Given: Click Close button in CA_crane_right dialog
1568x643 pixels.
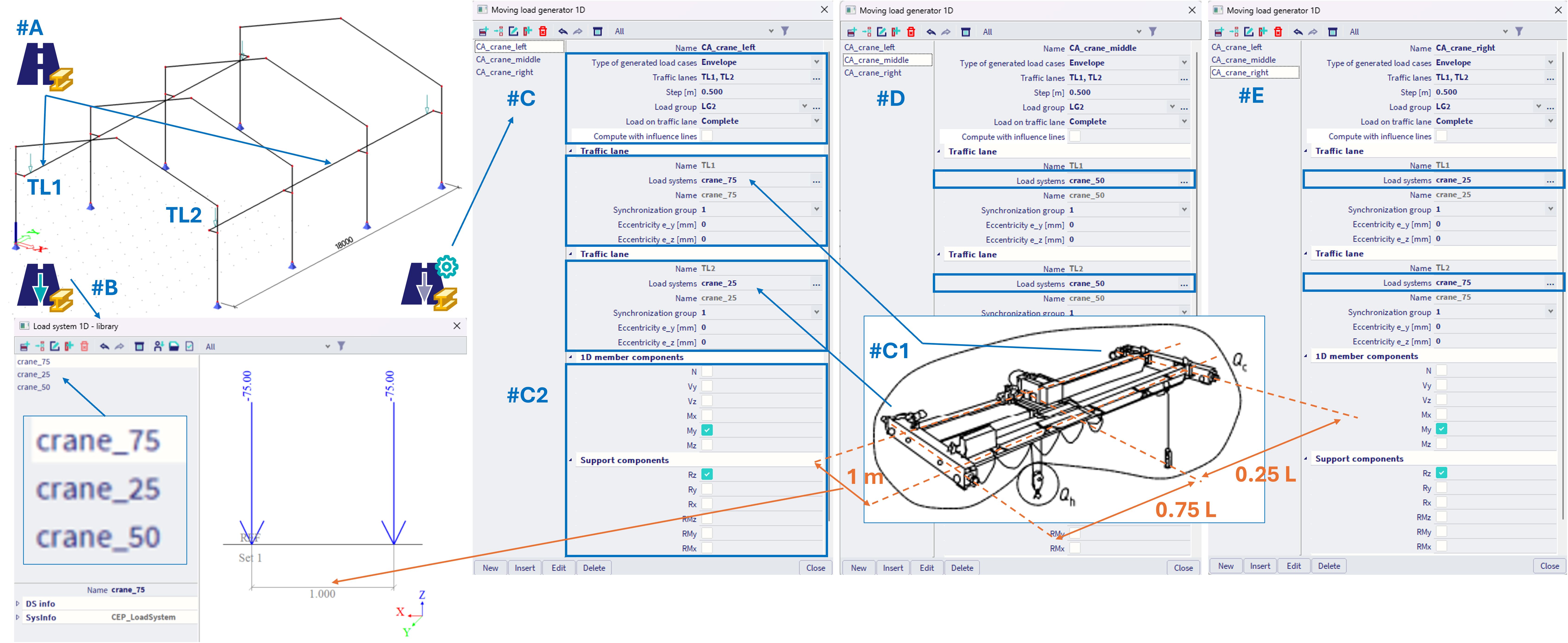Looking at the screenshot, I should (x=1549, y=566).
